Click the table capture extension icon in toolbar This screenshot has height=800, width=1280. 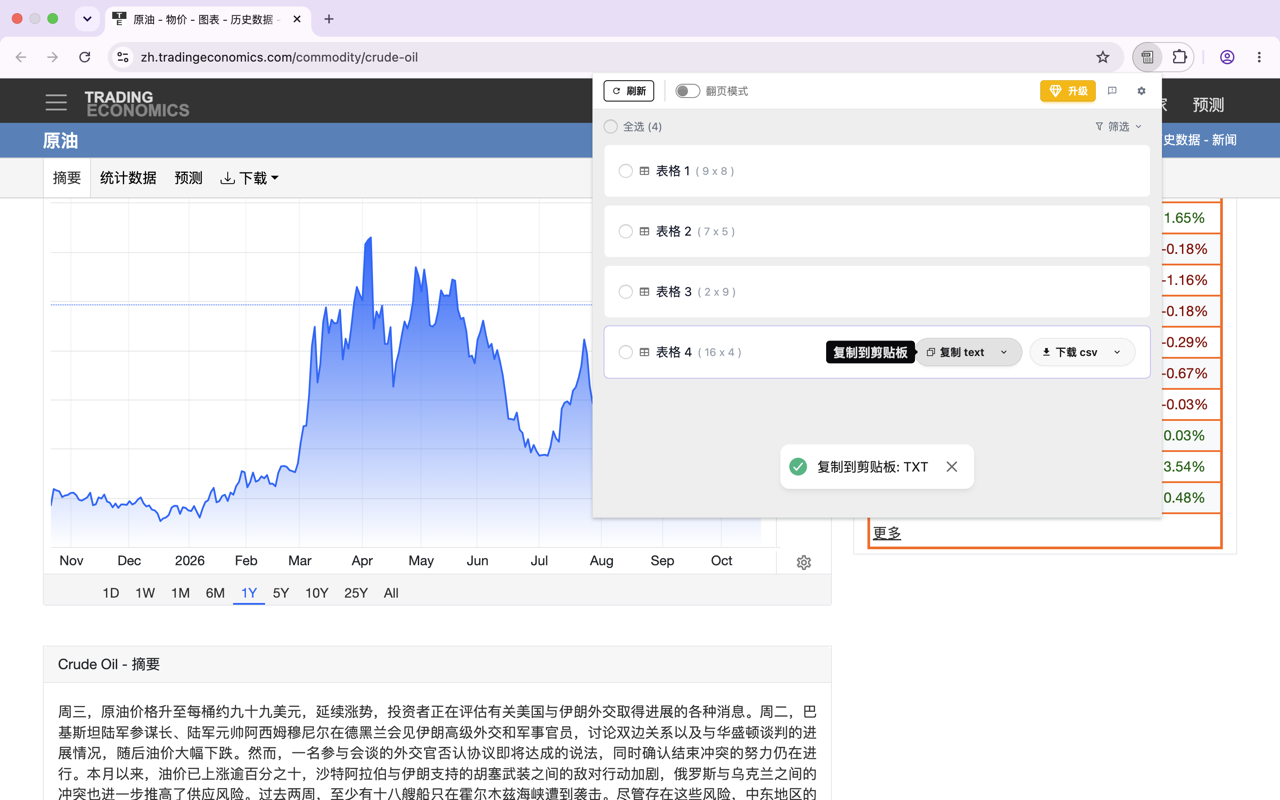(x=1147, y=57)
